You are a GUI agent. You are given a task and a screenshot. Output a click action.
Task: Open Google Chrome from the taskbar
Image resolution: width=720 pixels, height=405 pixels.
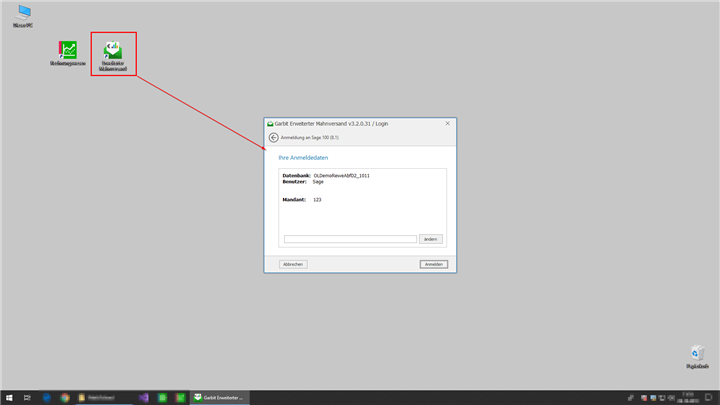coord(65,398)
